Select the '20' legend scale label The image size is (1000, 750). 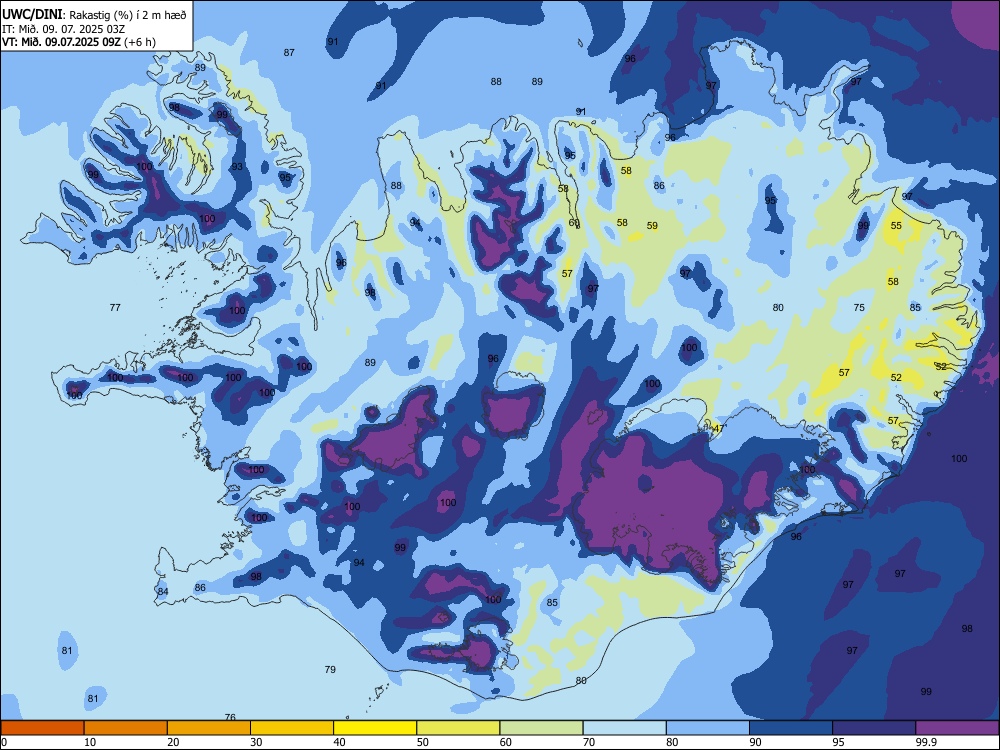pos(173,742)
